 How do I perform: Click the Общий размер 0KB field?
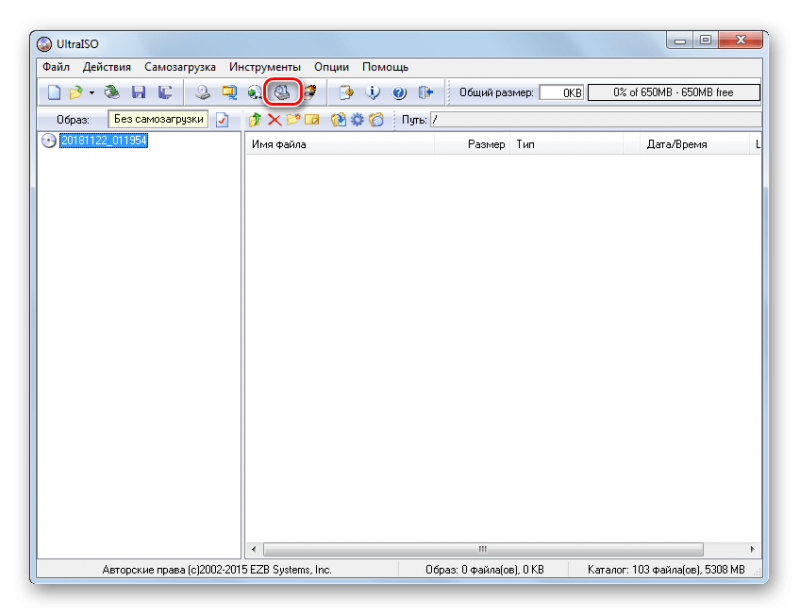(562, 92)
